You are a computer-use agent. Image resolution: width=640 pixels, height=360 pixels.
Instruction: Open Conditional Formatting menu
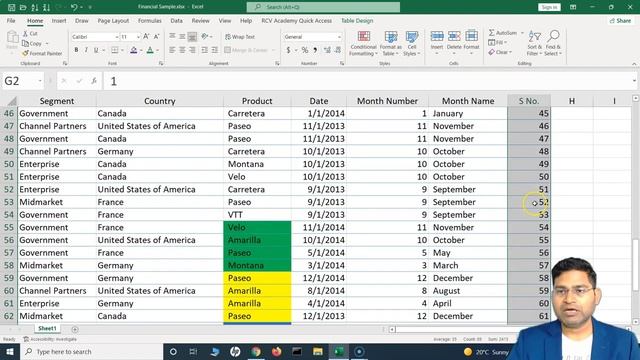(363, 43)
